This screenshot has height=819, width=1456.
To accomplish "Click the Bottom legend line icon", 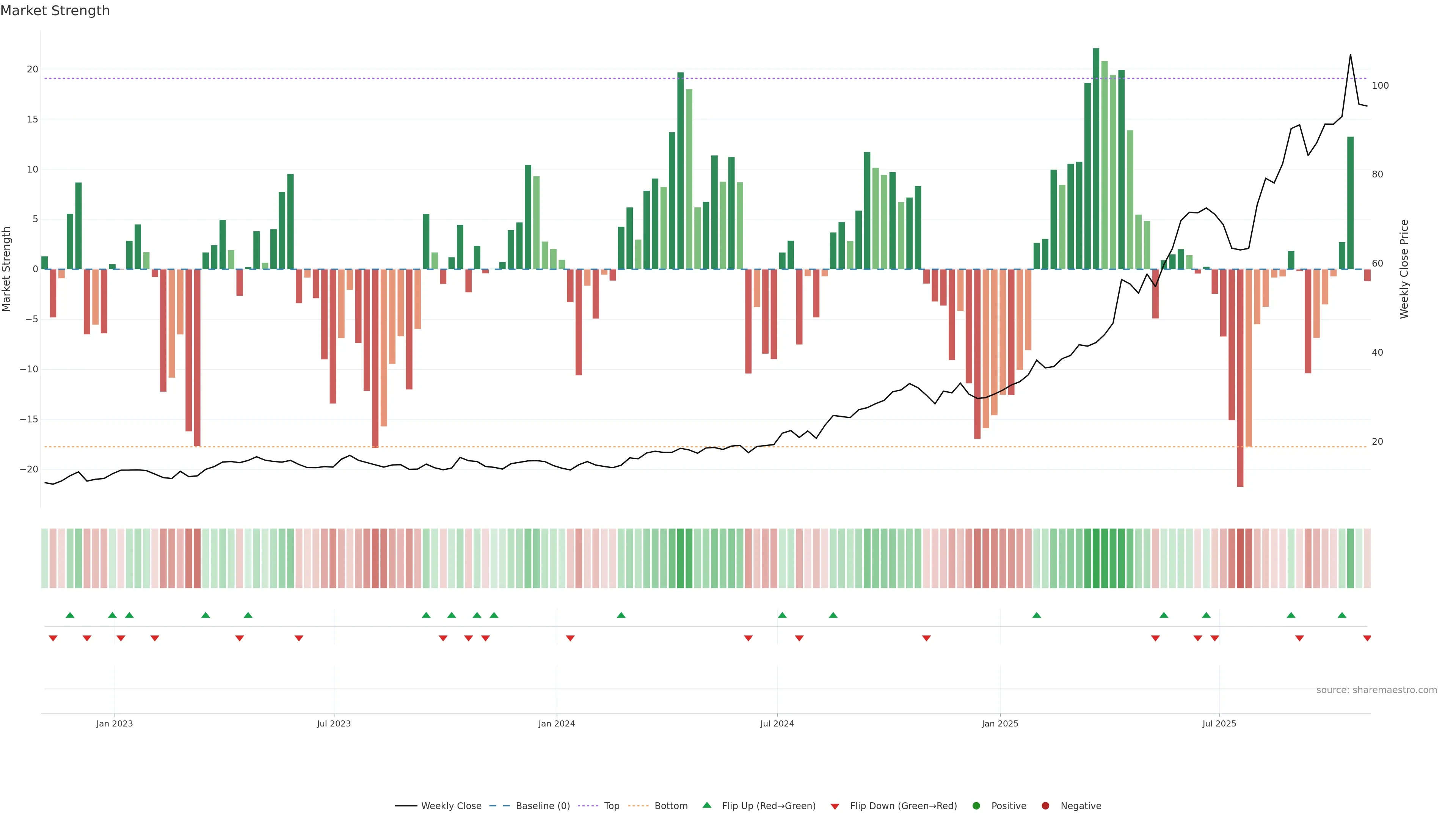I will point(638,806).
